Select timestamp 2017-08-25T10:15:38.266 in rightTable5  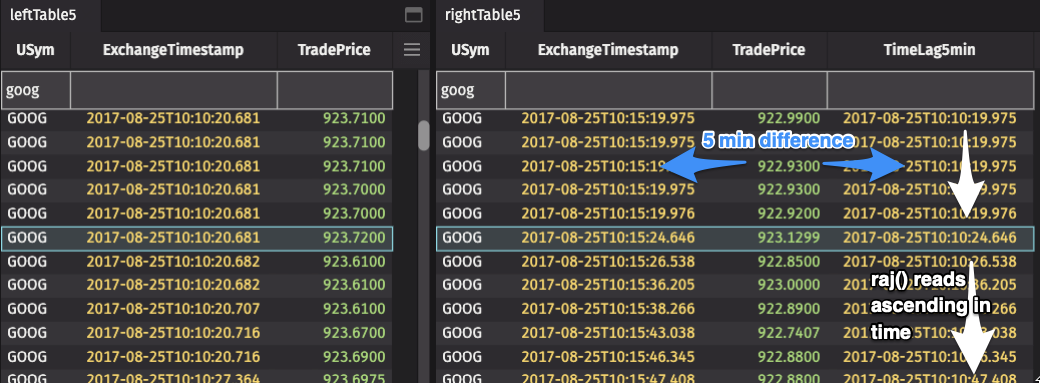tap(608, 309)
